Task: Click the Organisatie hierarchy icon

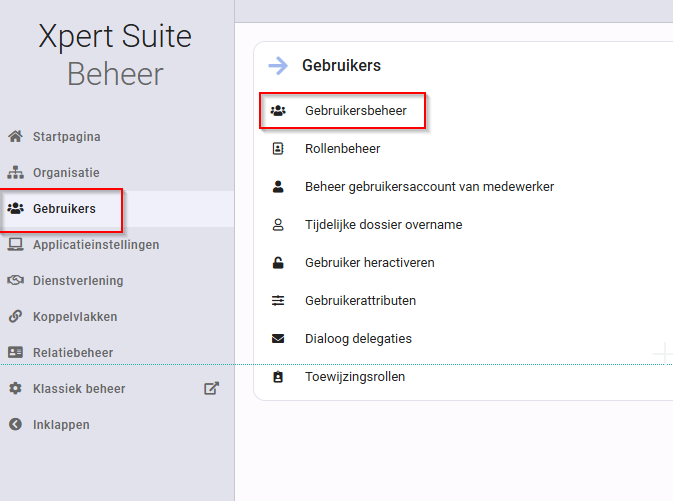Action: [15, 173]
